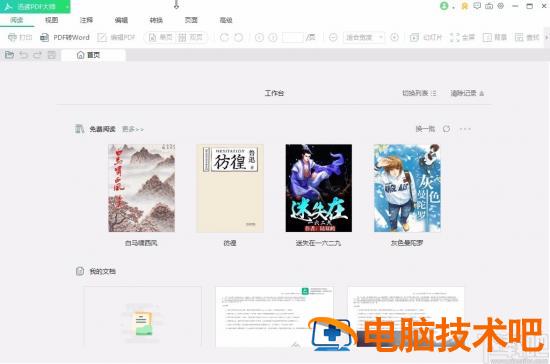Open the 注释 menu tab
Image resolution: width=550 pixels, height=364 pixels.
(86, 20)
